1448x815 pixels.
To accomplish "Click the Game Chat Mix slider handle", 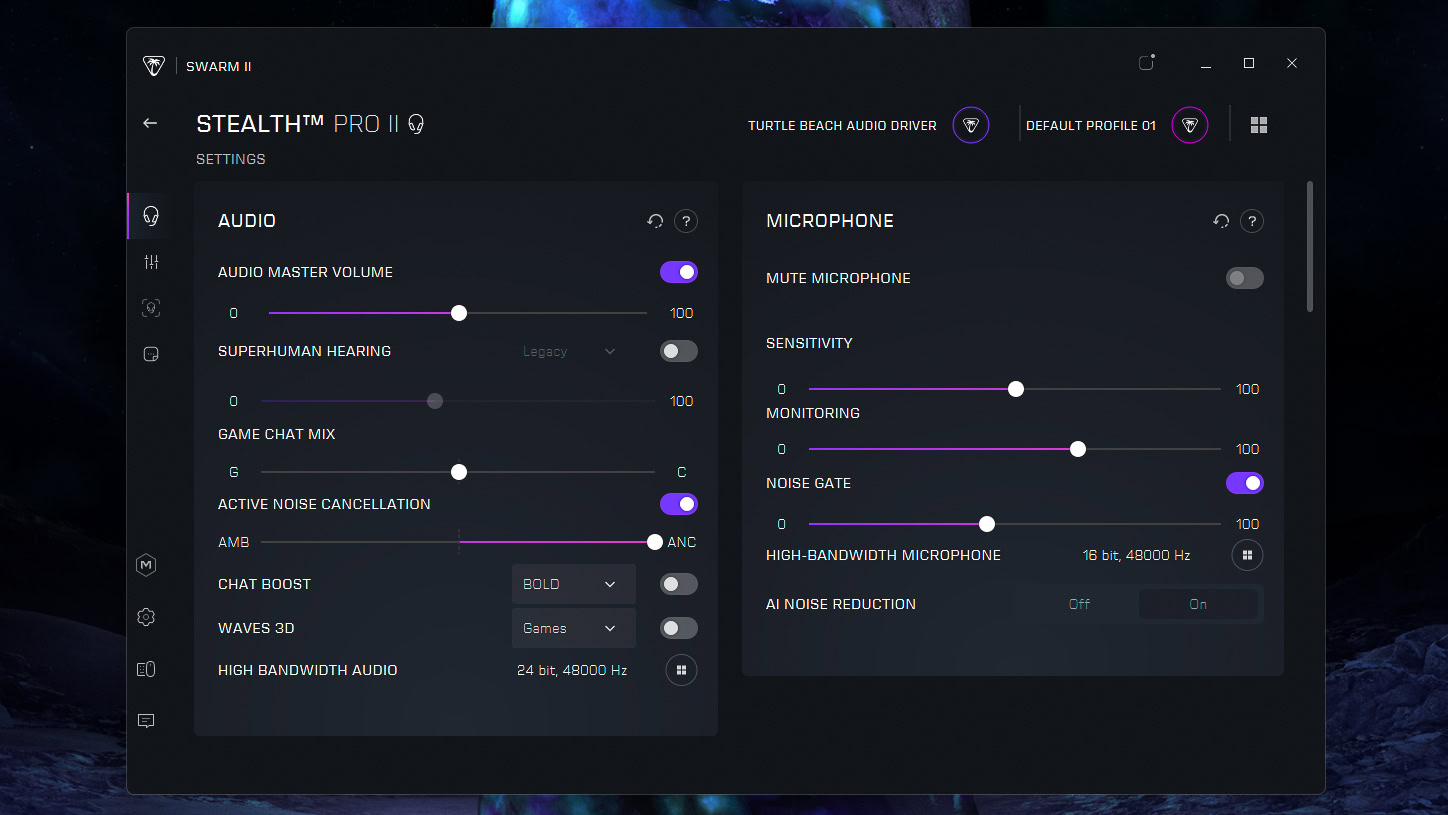I will click(x=459, y=472).
